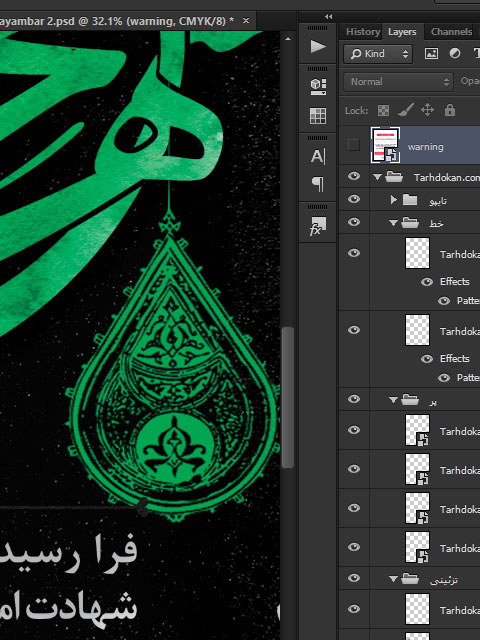The height and width of the screenshot is (640, 480).
Task: Toggle Effects visibility of first Tarhdokan layer
Action: (427, 282)
